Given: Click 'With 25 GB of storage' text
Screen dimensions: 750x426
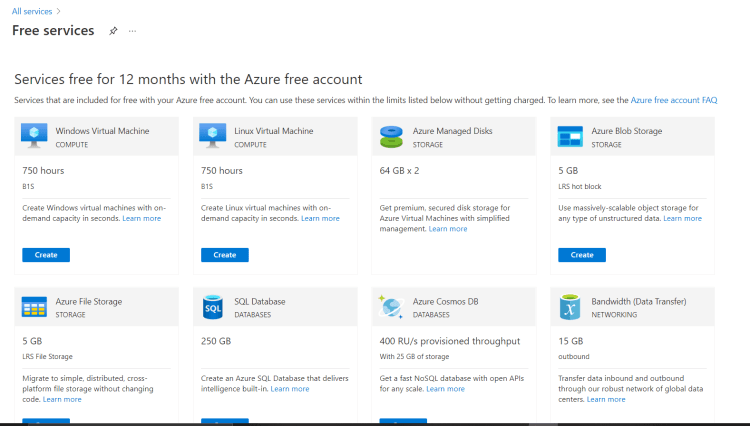Looking at the screenshot, I should point(414,357).
